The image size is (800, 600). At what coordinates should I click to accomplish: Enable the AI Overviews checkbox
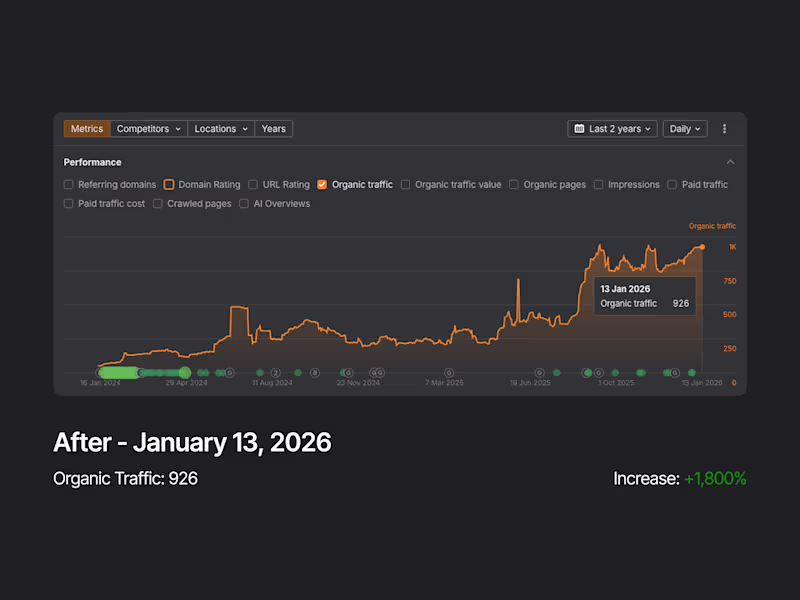click(243, 203)
